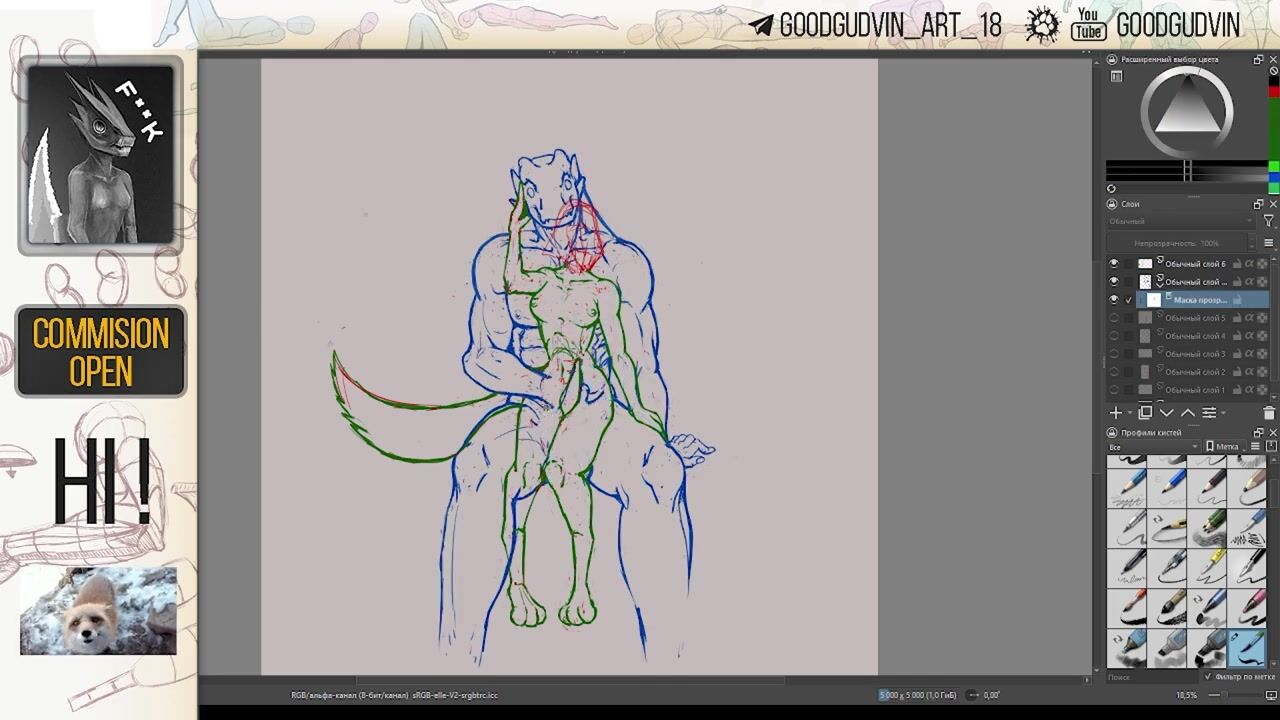
Task: Select the highlighted blue brush preset
Action: click(1246, 648)
